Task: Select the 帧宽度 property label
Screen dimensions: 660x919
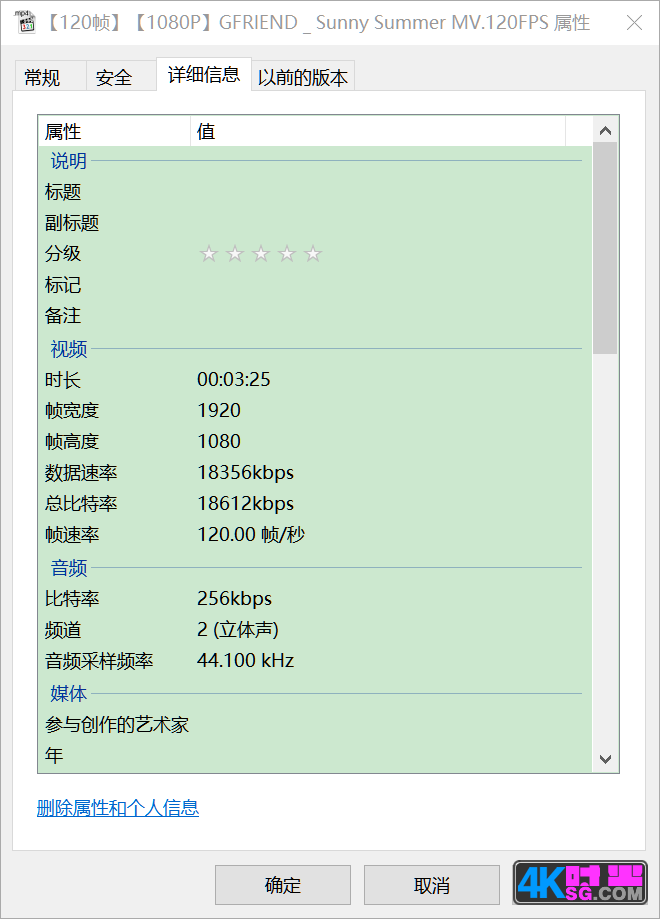Action: coord(72,411)
